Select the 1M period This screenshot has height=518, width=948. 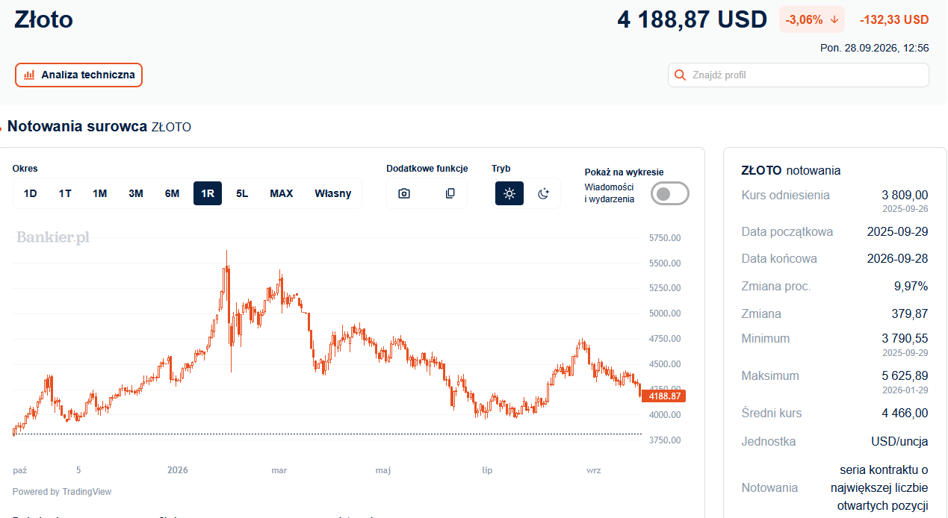[100, 193]
